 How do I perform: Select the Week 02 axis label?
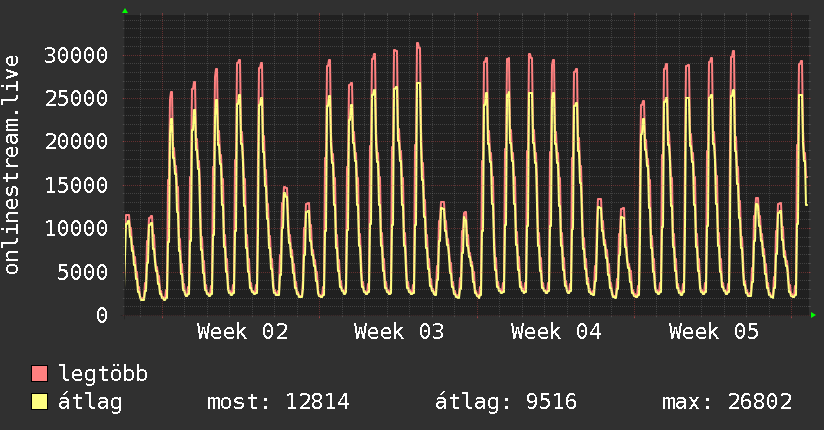click(x=243, y=332)
